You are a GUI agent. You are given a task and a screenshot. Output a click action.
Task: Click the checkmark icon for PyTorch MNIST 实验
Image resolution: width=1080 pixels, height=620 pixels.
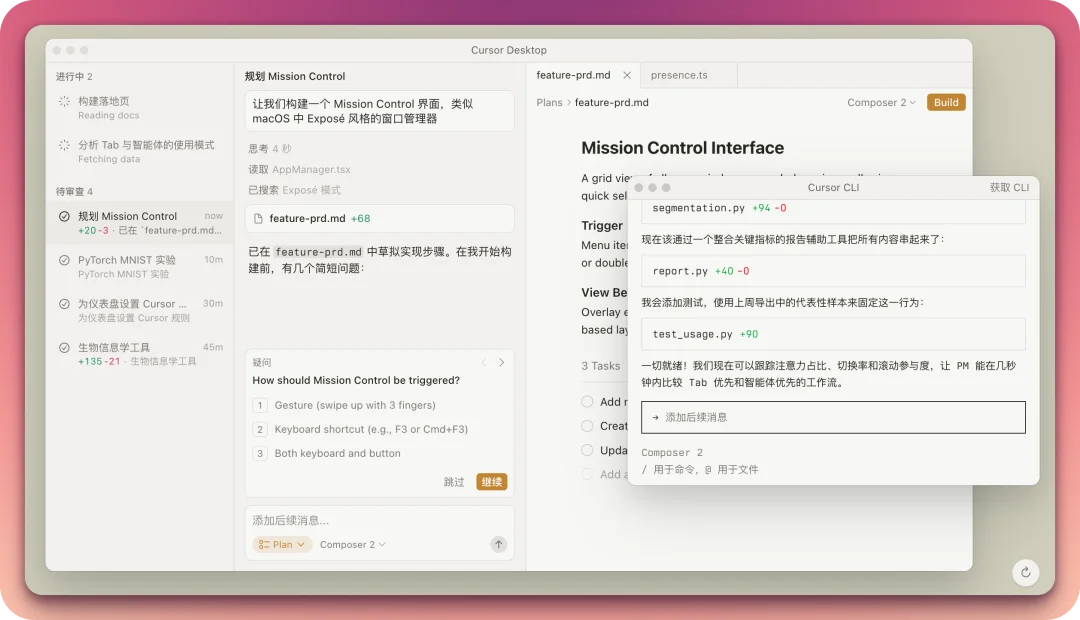[x=64, y=260]
